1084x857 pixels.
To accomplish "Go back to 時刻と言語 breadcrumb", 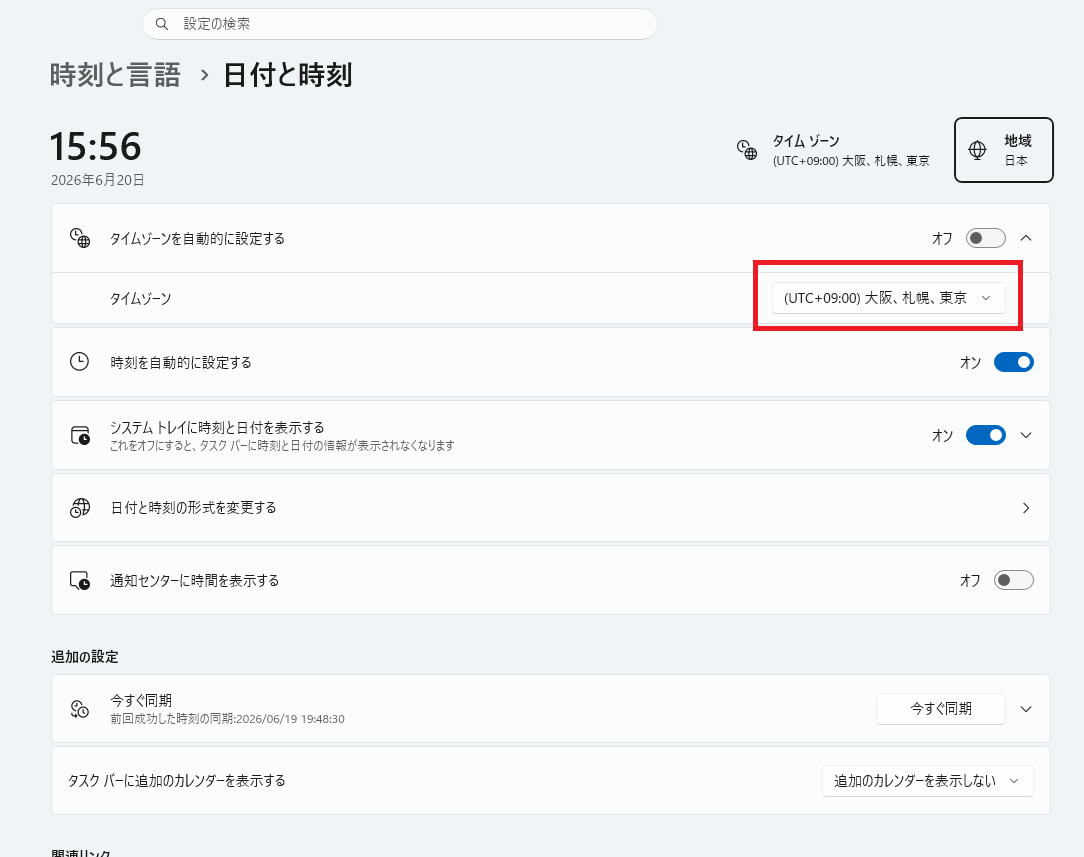I will [115, 75].
